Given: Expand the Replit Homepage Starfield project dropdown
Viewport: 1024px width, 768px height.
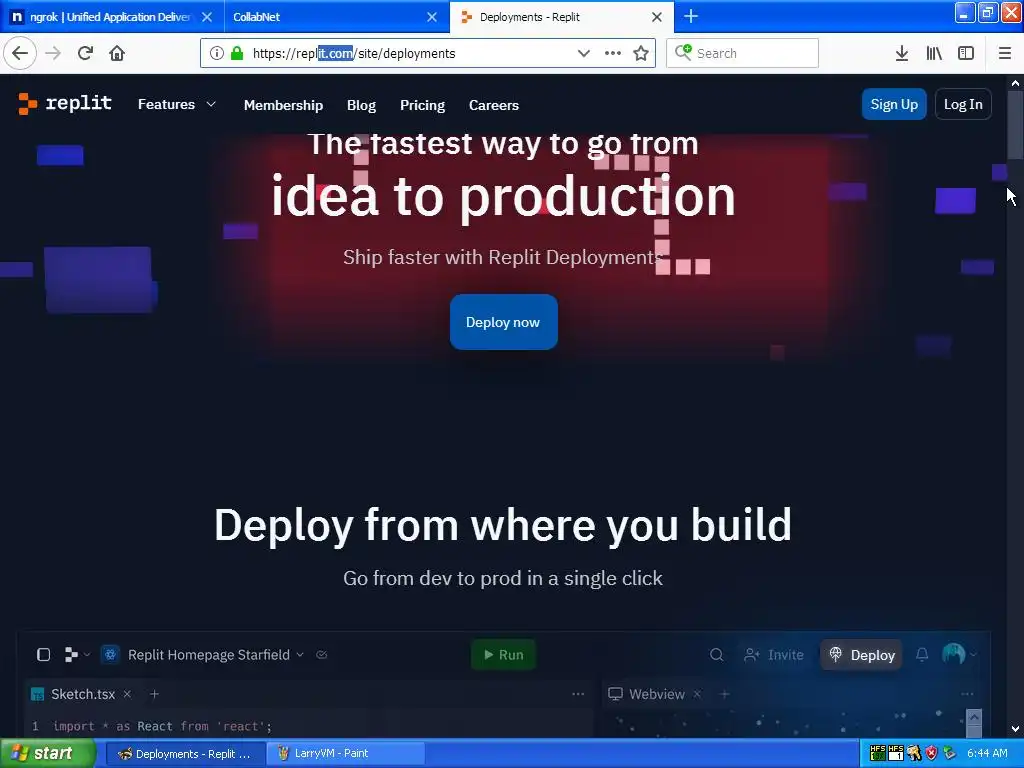Looking at the screenshot, I should pos(300,654).
